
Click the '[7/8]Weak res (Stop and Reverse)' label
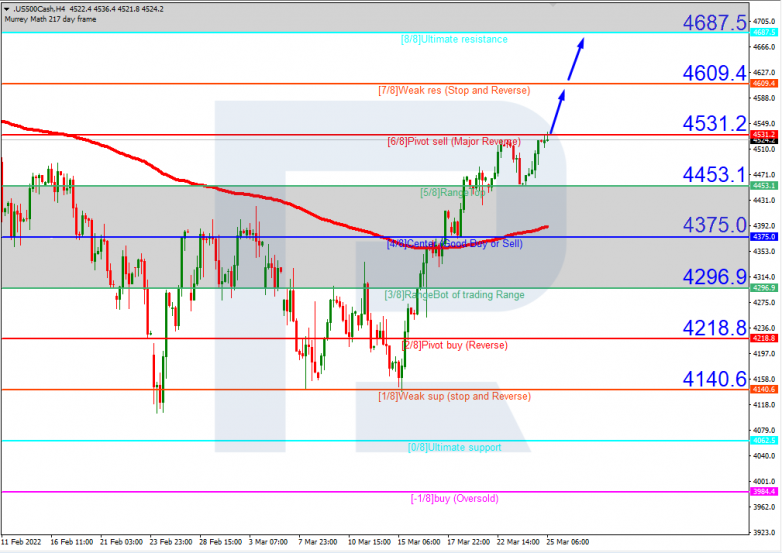[454, 90]
